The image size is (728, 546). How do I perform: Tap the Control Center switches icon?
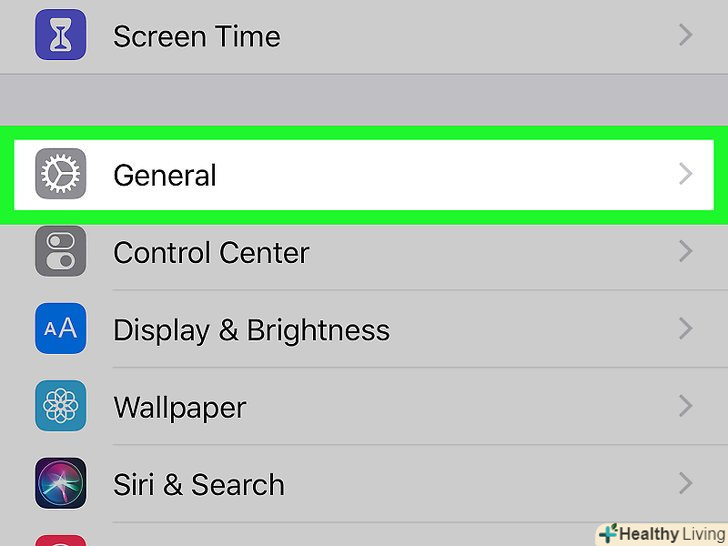(60, 252)
